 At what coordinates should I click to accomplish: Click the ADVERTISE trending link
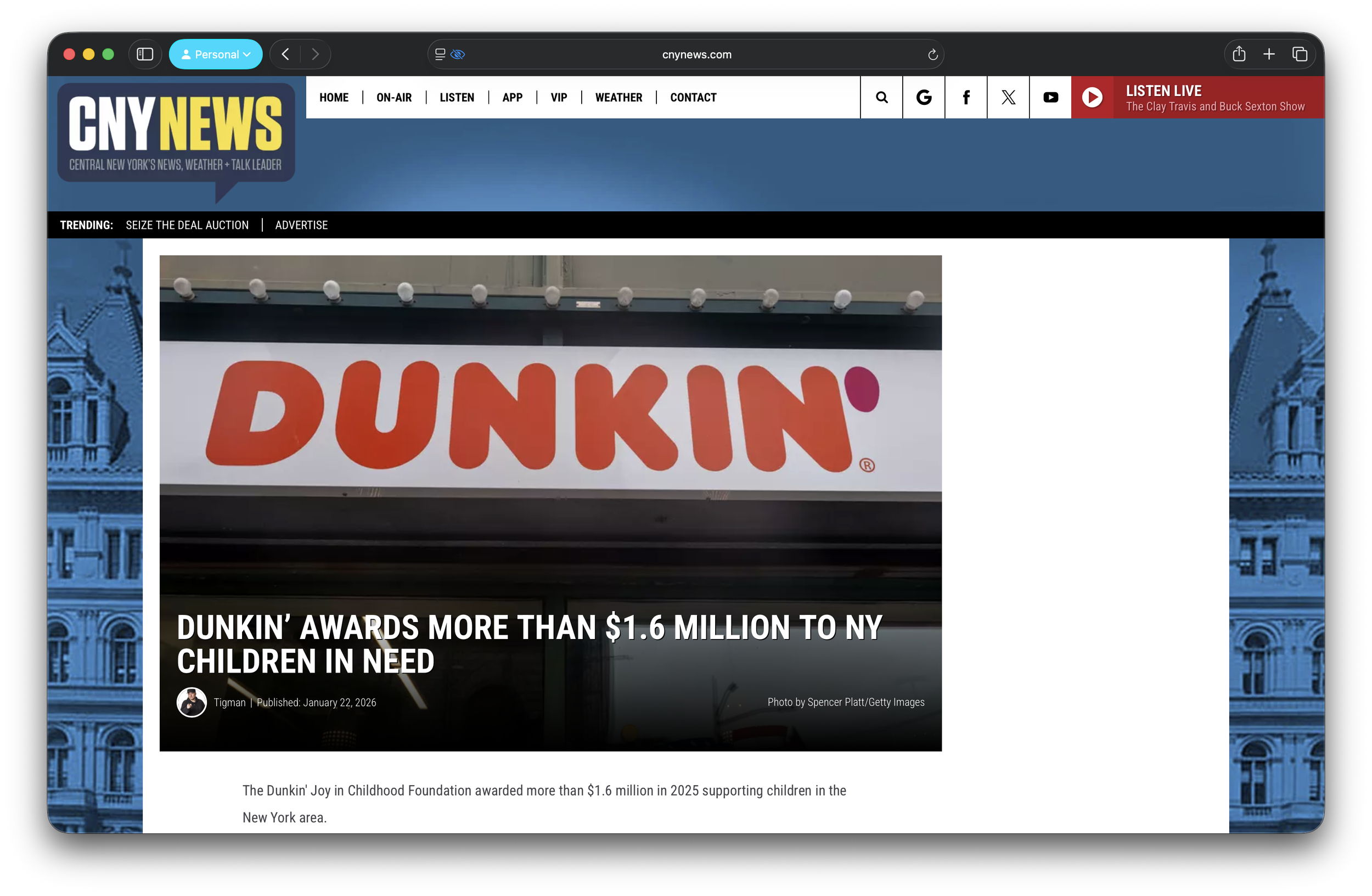coord(301,225)
